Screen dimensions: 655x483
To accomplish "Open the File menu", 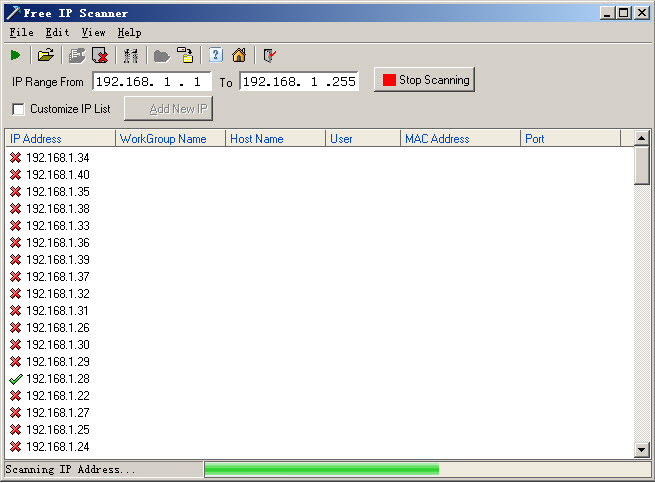I will click(x=21, y=33).
